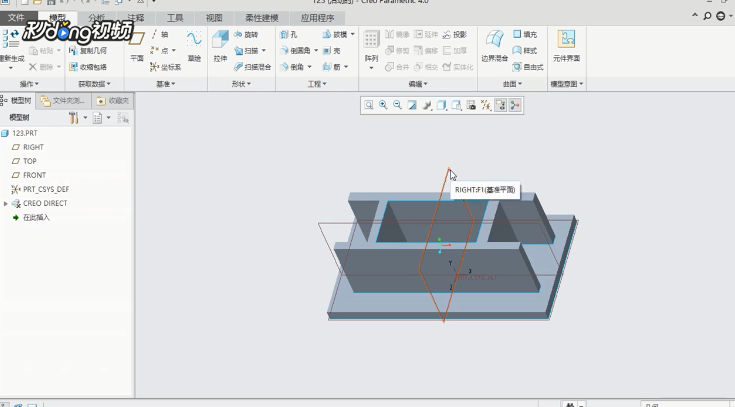
Task: Expand the Editing (编辑) group dropdown
Action: 418,84
